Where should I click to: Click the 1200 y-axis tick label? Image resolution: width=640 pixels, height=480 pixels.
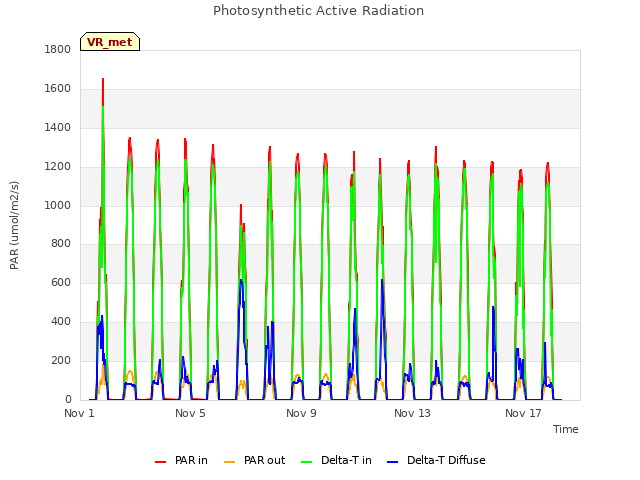(58, 167)
